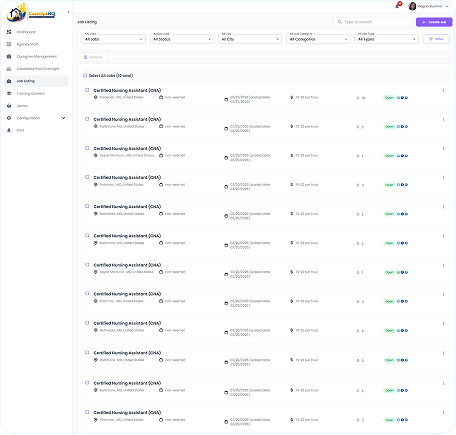456x435 pixels.
Task: Click the pay-rate dollar icon in Frederick row
Action: pyautogui.click(x=292, y=97)
